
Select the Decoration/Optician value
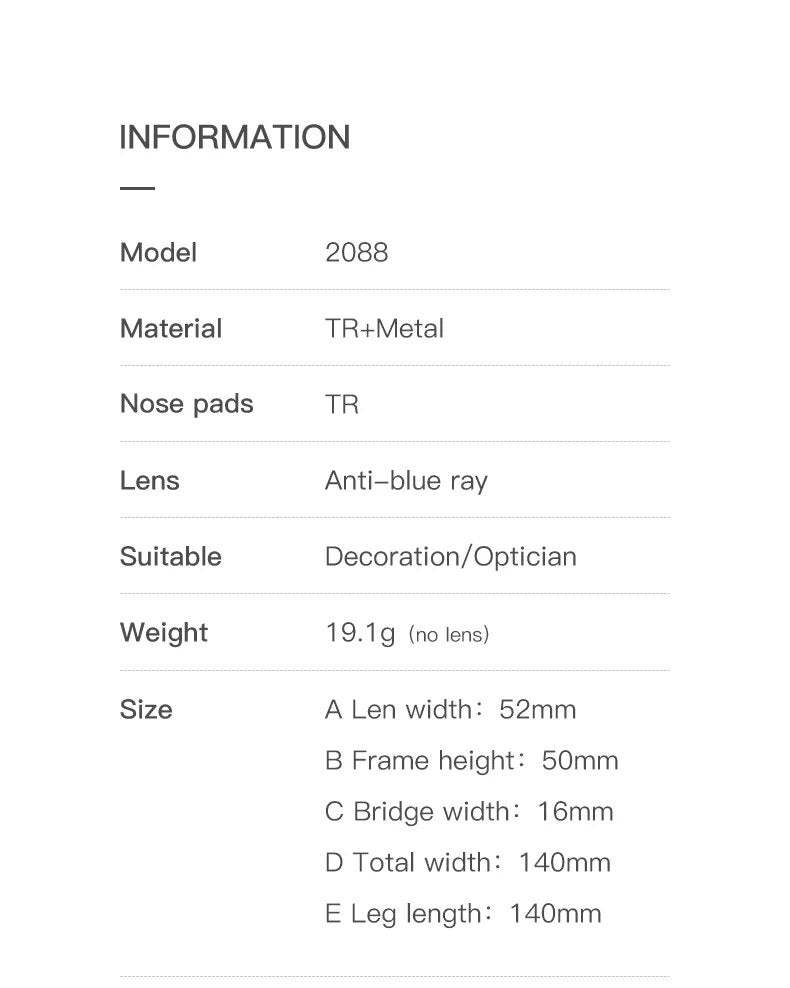click(450, 556)
